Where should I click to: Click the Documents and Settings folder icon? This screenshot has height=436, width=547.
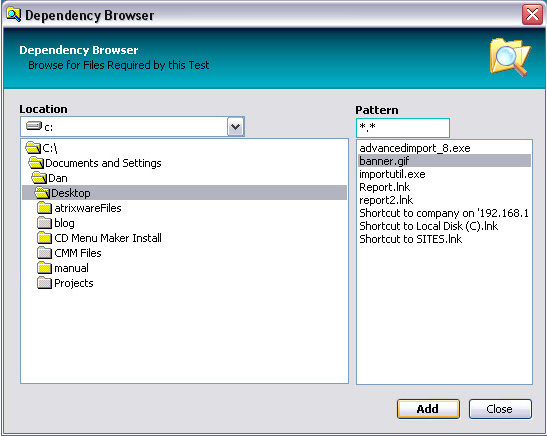click(x=36, y=163)
